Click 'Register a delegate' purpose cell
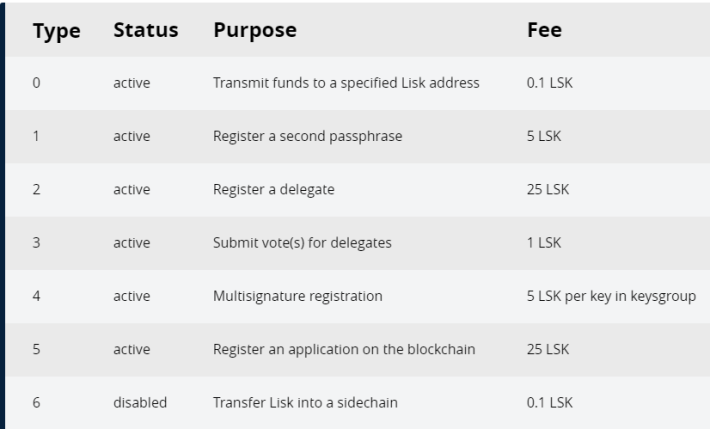 pos(273,189)
